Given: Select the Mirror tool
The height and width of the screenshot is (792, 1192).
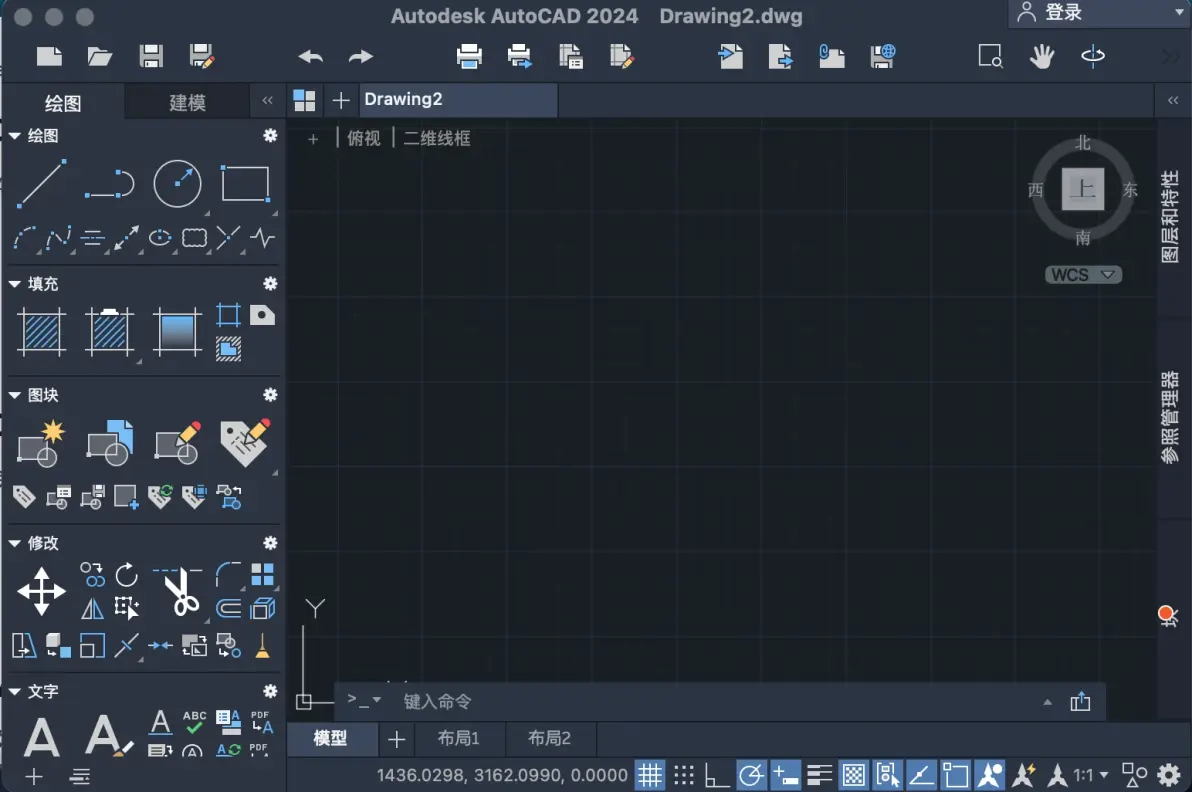Looking at the screenshot, I should pos(92,608).
